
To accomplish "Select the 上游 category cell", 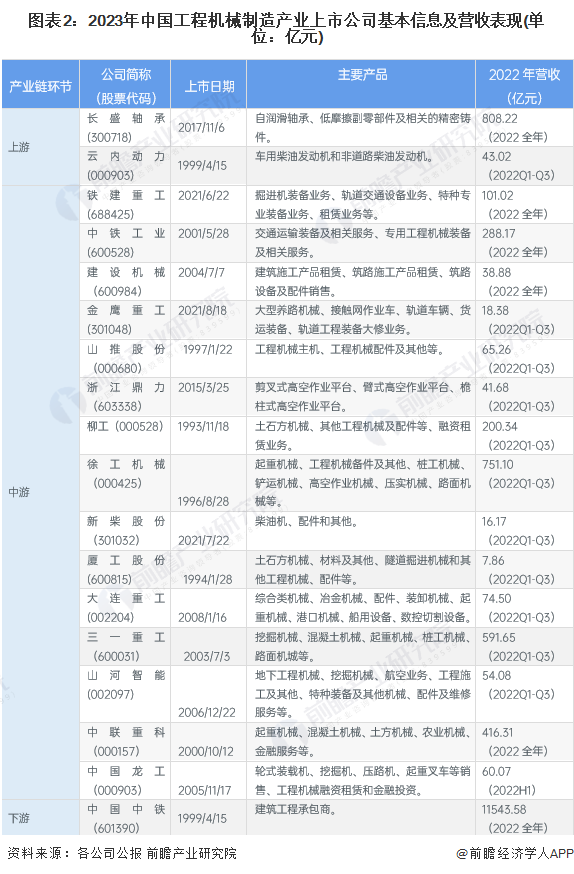I will (41, 147).
